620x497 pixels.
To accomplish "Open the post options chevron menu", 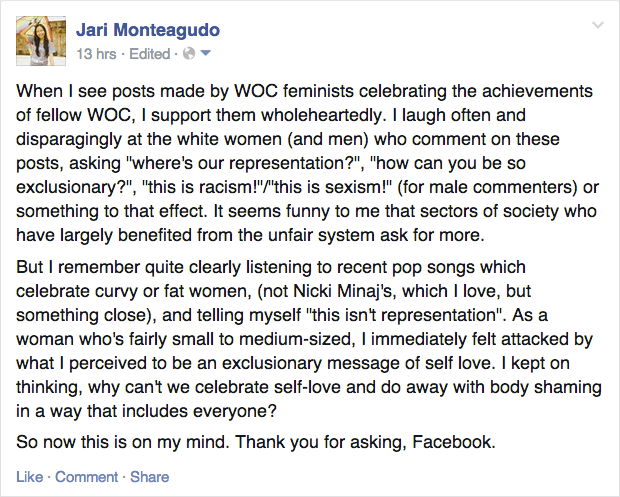I will [x=598, y=24].
